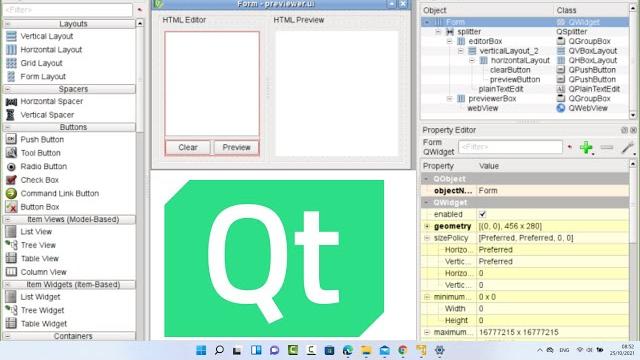
Task: Collapse the Spacers category
Action: point(8,89)
